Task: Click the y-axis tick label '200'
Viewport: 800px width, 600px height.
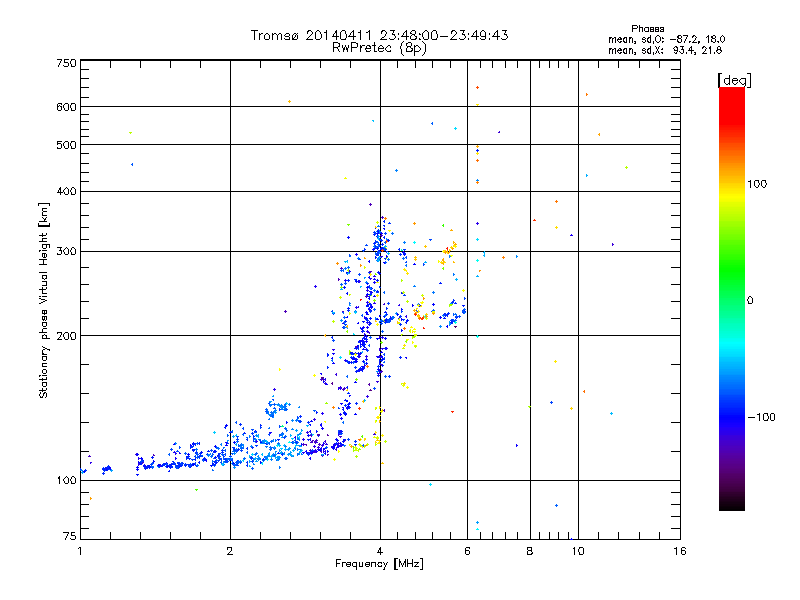Action: tap(67, 336)
